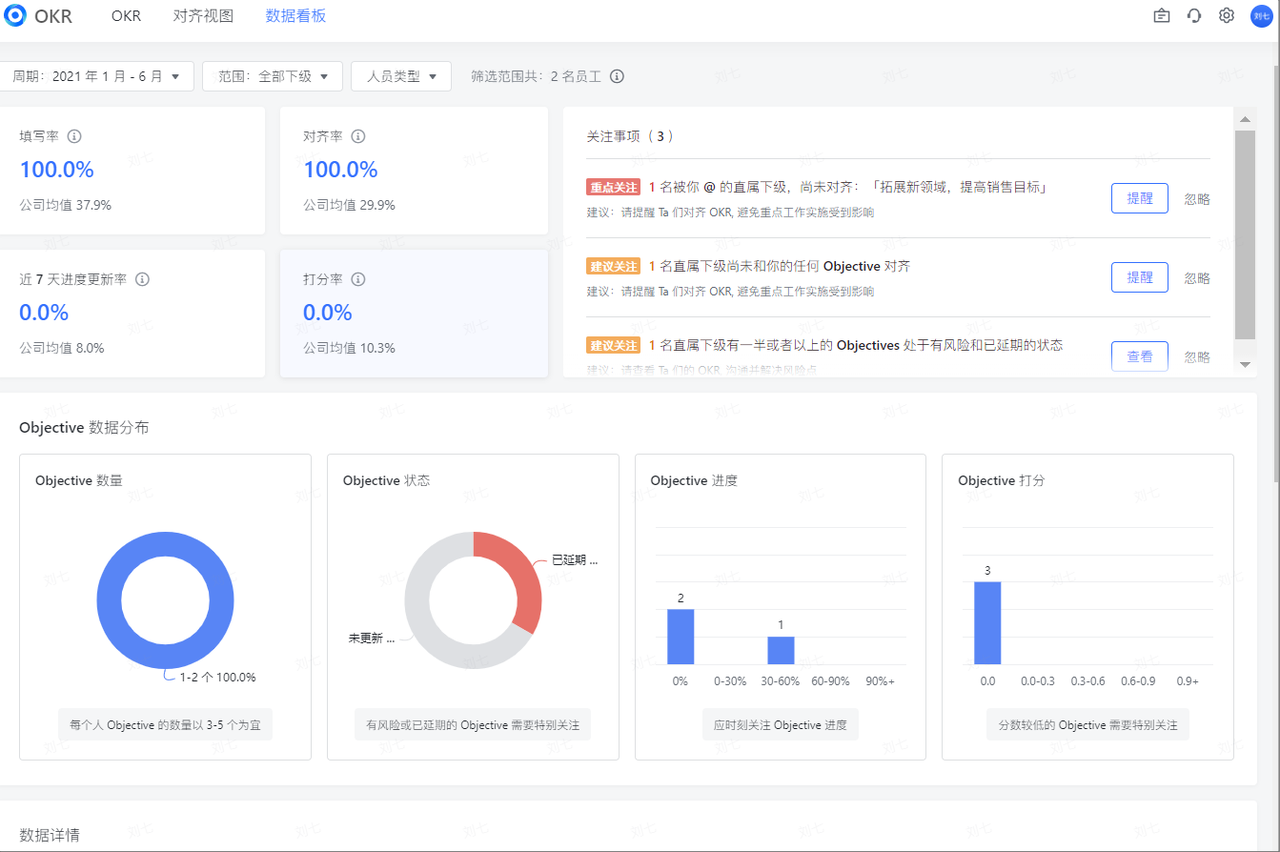Expand the 人员类型 dropdown
Screen dimensions: 1280x852
tap(401, 76)
